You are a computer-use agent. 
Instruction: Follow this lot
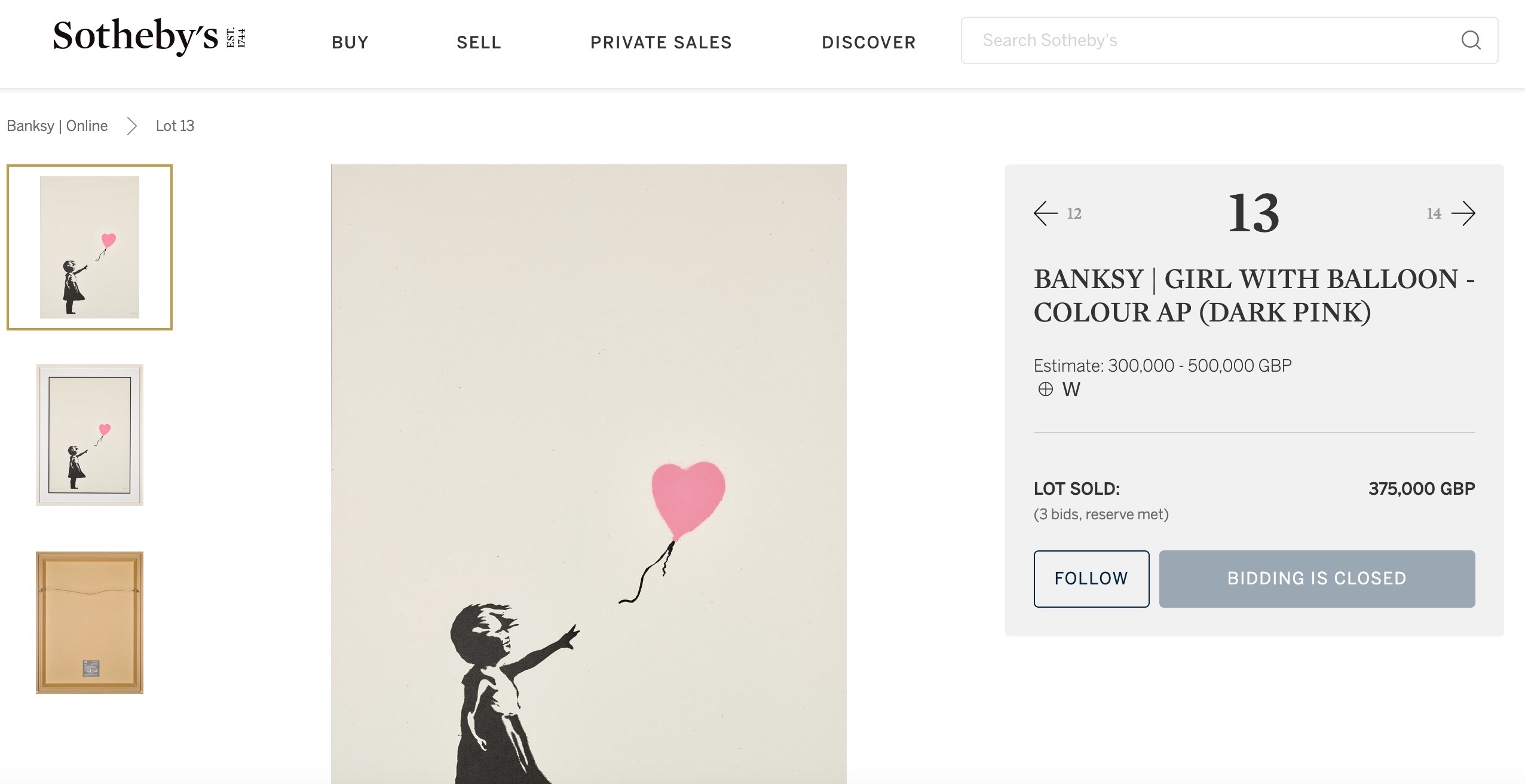click(1091, 578)
